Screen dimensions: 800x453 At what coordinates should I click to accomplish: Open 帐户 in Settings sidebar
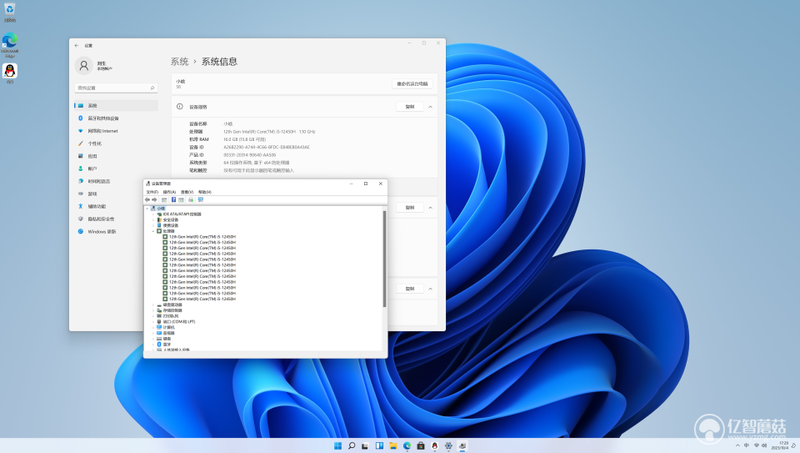tap(116, 168)
